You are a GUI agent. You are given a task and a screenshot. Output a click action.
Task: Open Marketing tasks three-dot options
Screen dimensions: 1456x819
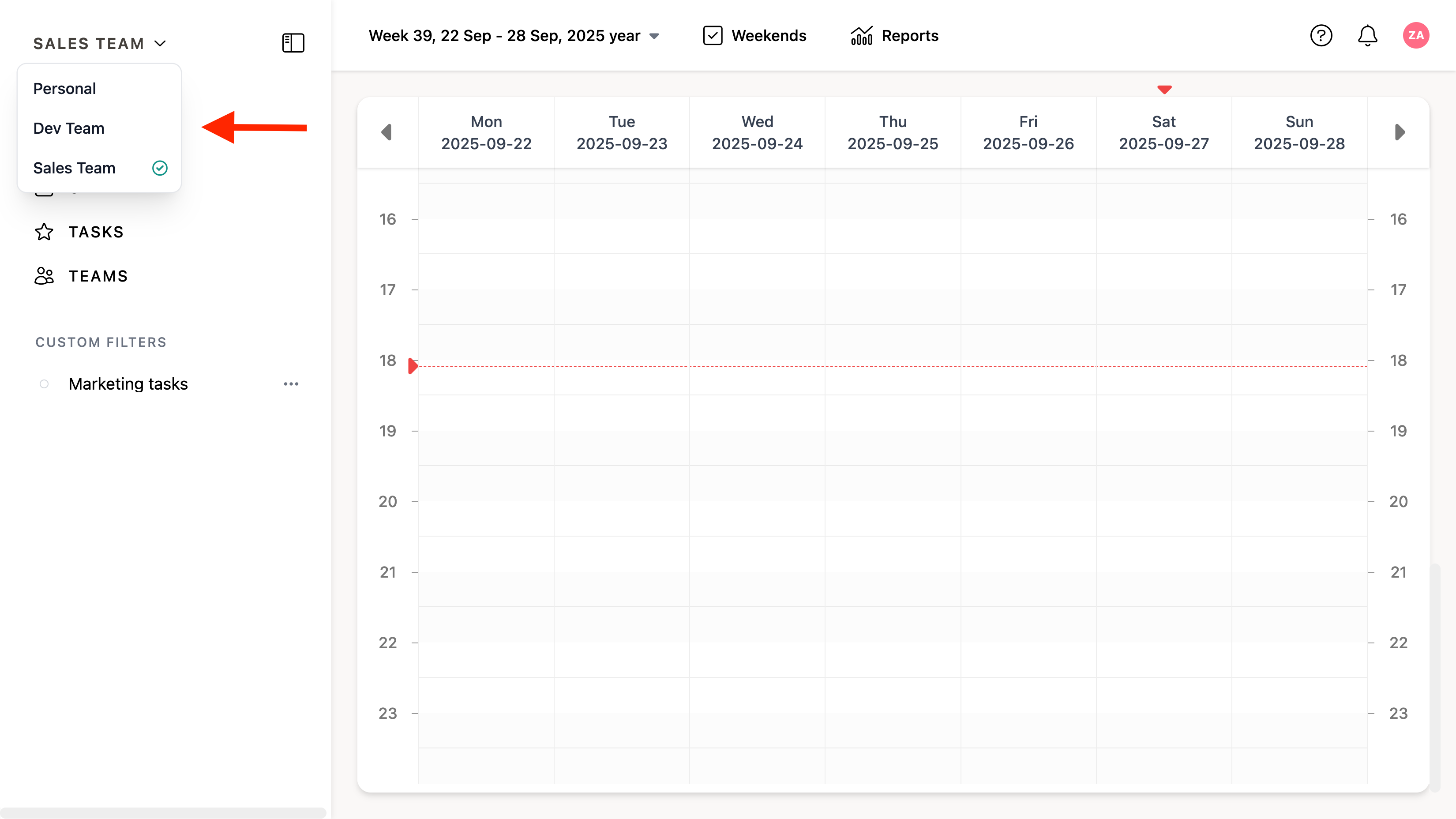(x=291, y=384)
